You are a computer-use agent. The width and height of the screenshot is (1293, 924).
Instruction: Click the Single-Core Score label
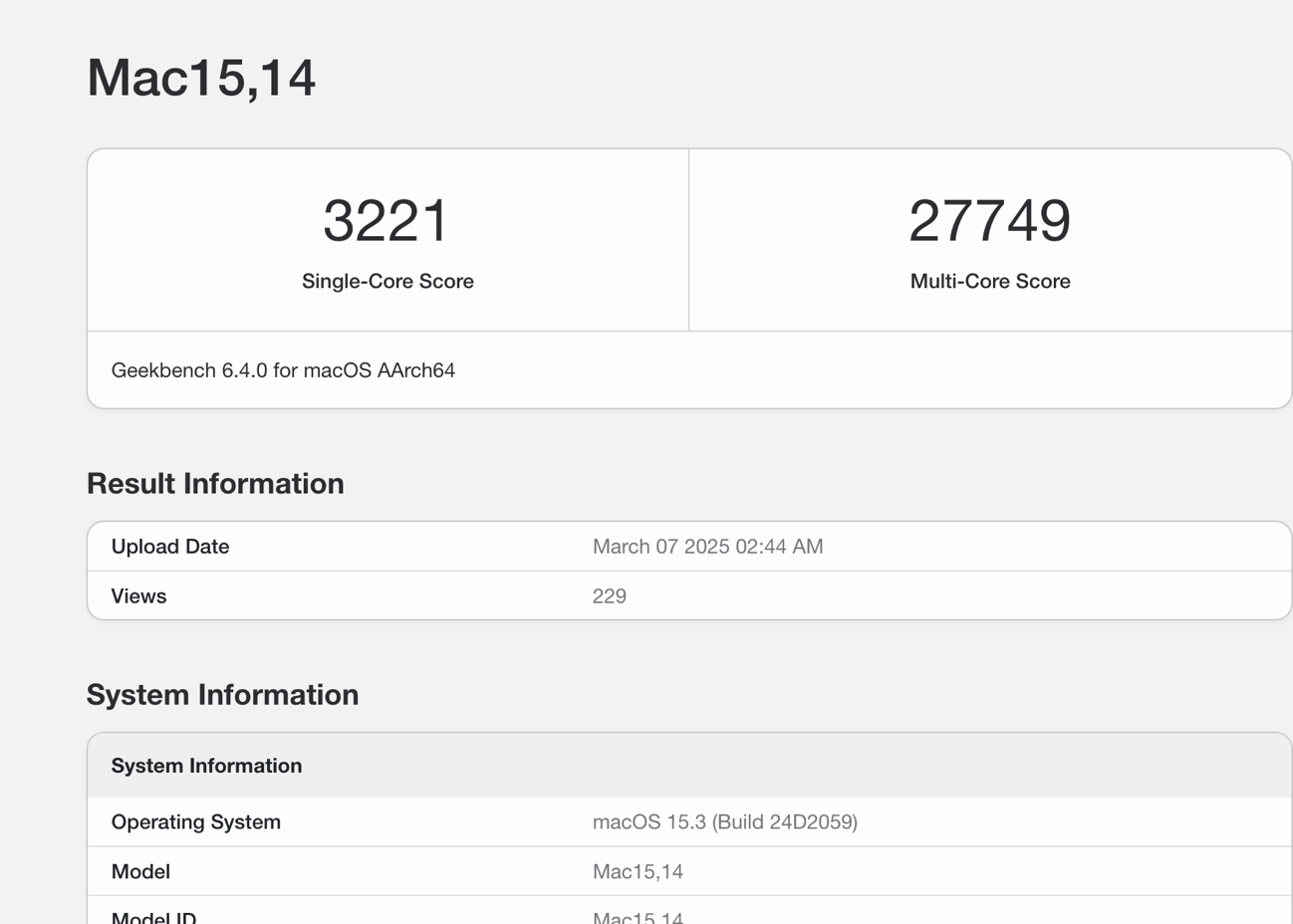[x=388, y=281]
